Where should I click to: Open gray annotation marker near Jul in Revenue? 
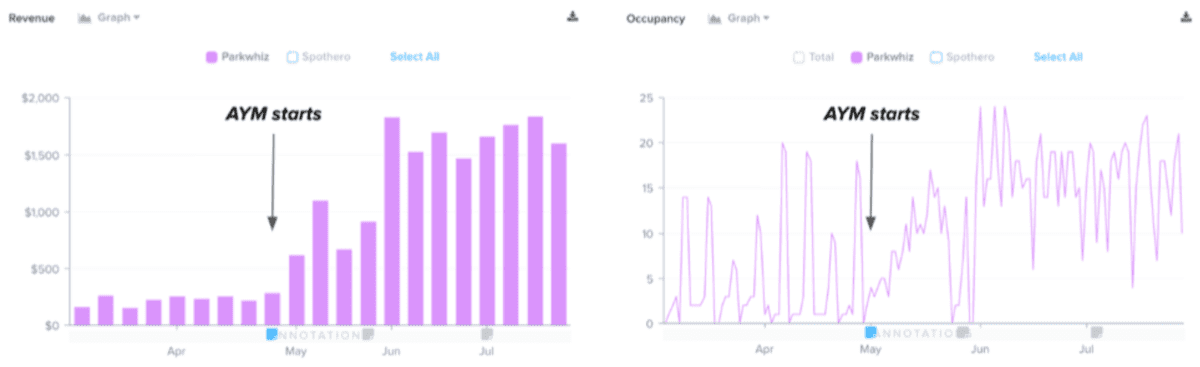487,333
